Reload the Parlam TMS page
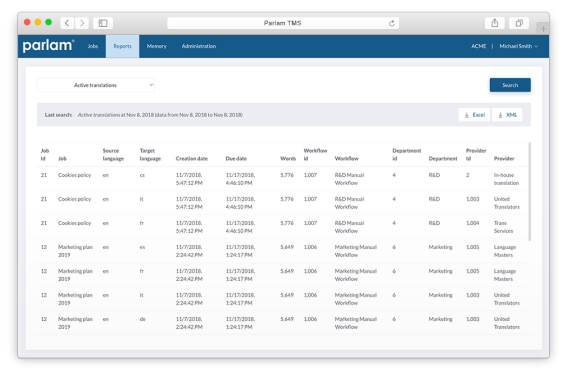The image size is (569, 371). 392,23
